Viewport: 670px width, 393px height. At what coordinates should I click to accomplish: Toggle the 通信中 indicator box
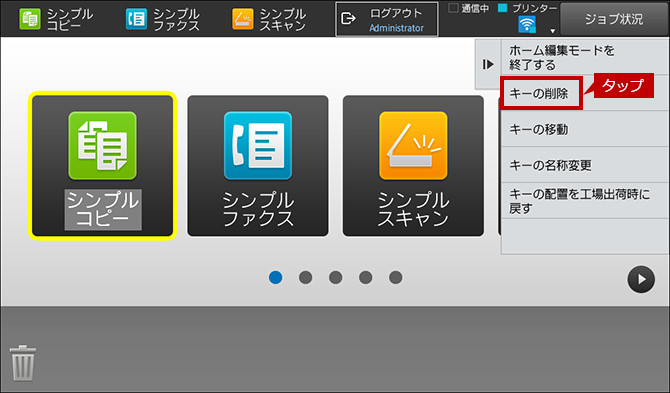453,8
